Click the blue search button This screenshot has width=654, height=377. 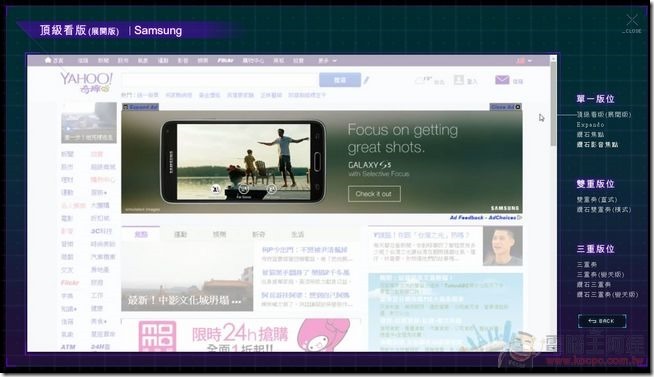point(340,80)
